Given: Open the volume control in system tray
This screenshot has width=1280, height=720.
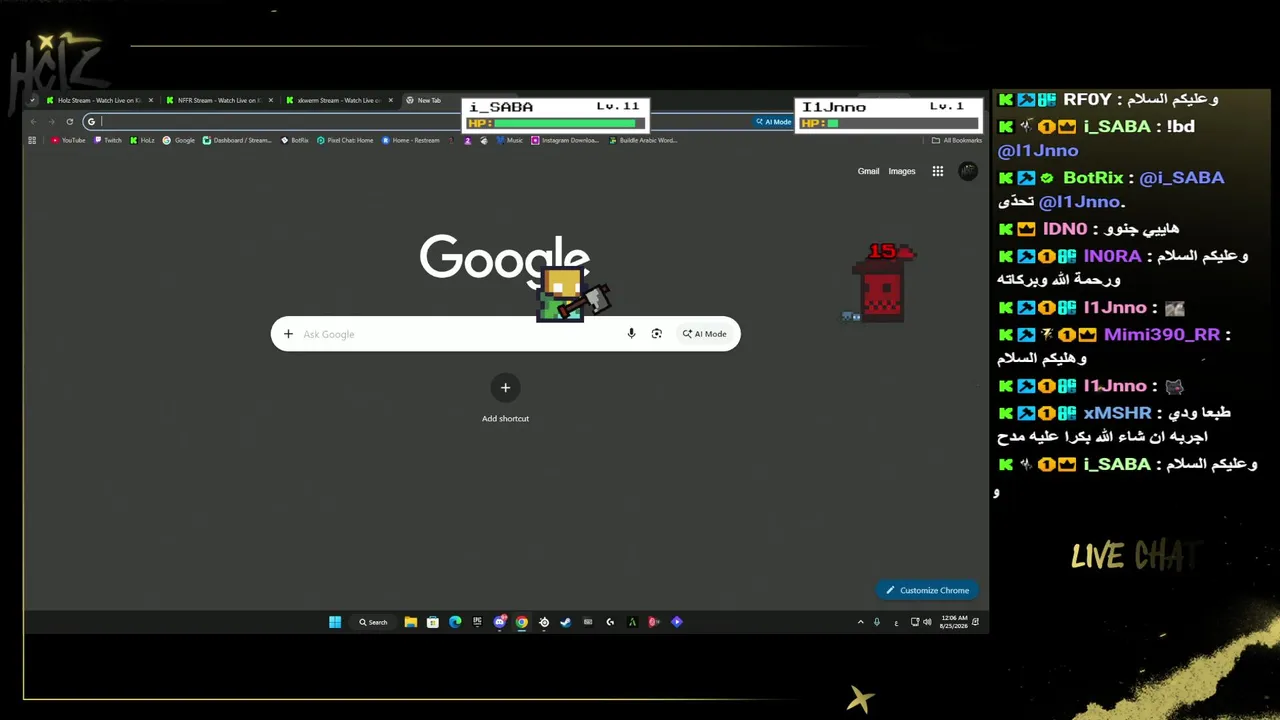Looking at the screenshot, I should point(927,622).
